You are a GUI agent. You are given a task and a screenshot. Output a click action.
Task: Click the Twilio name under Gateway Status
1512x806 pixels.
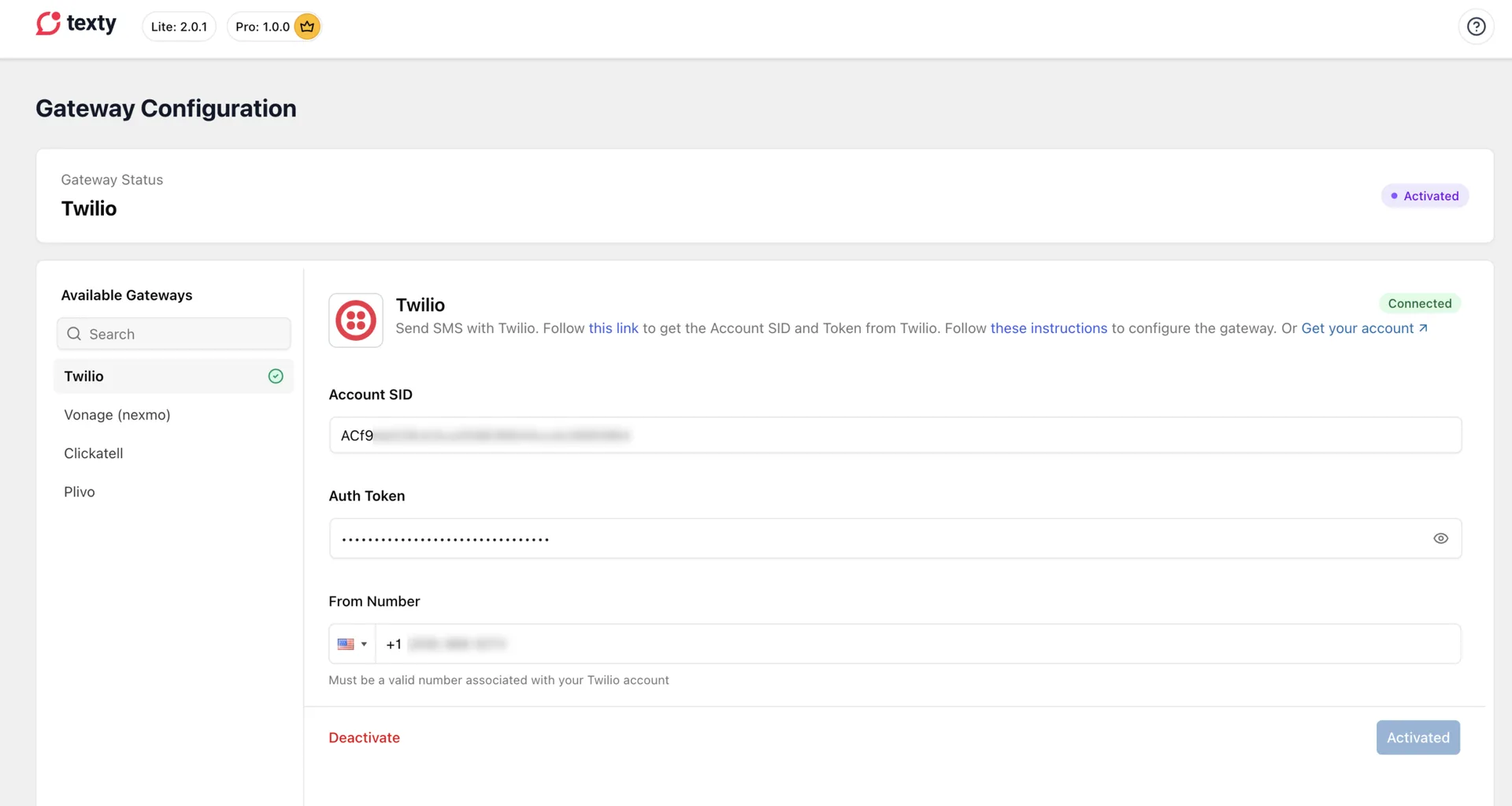(89, 209)
